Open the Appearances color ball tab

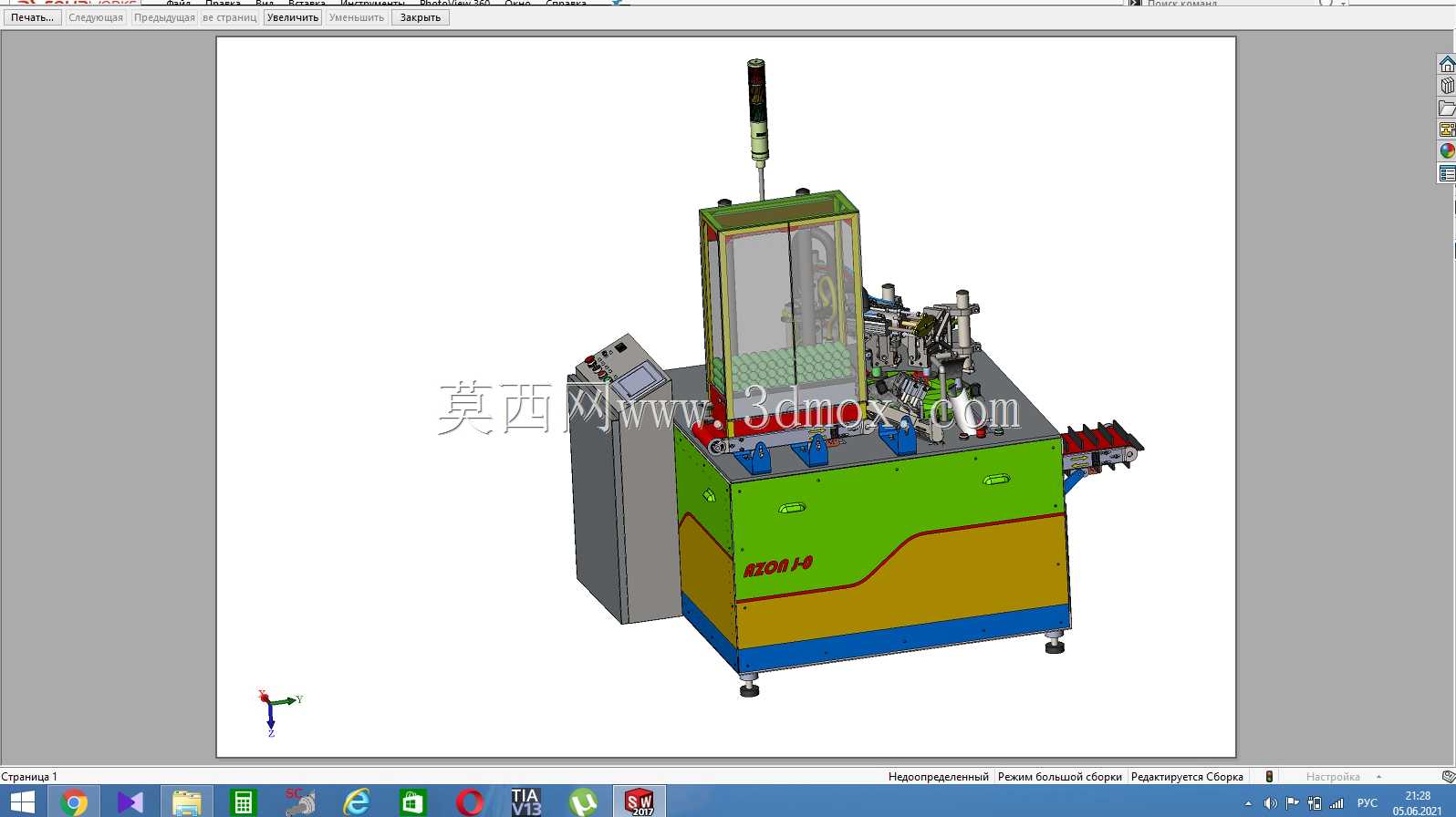coord(1447,151)
